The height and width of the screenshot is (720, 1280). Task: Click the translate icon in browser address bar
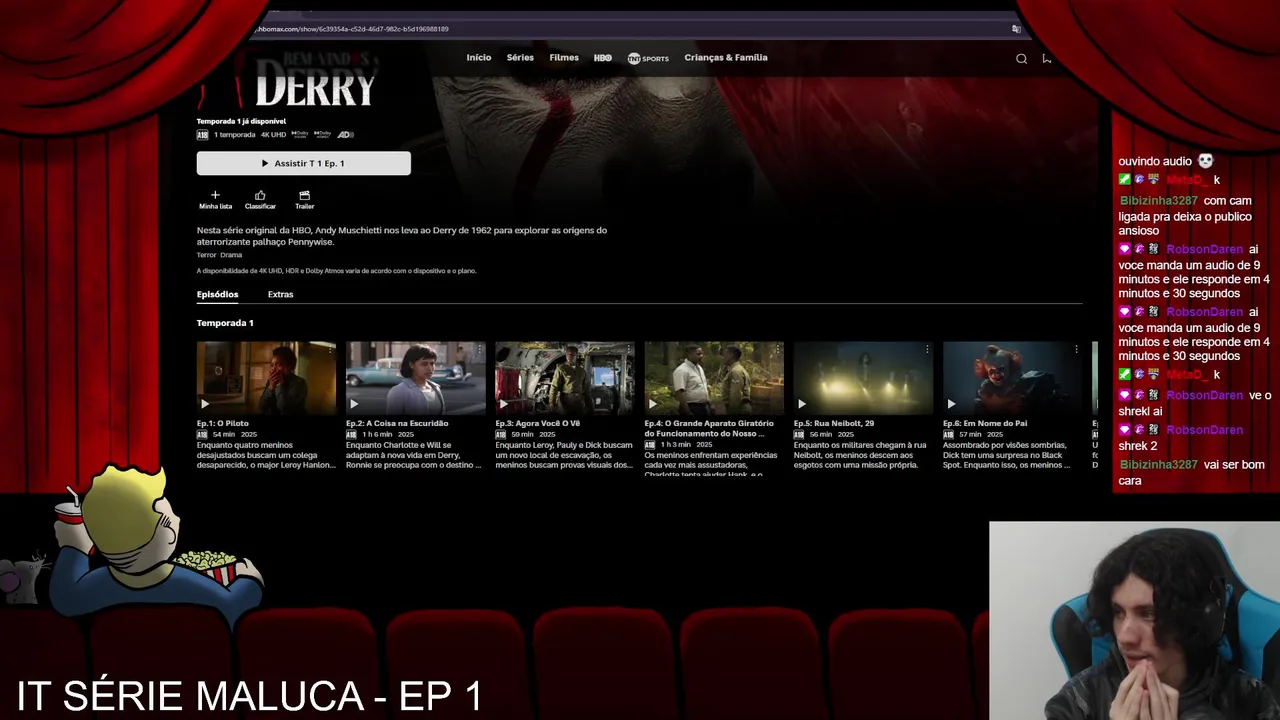click(1016, 29)
